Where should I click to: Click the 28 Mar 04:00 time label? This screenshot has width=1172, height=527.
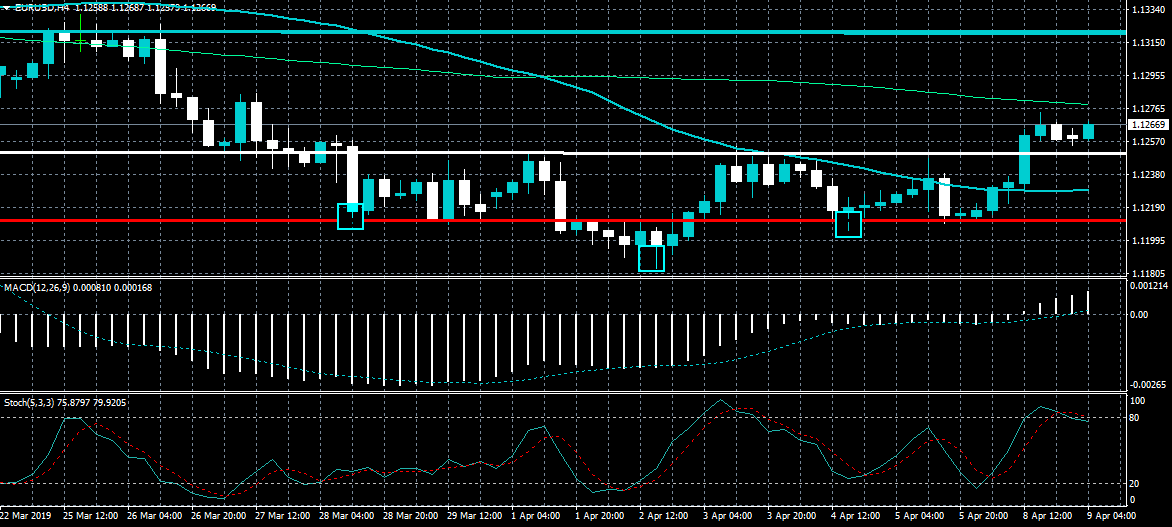(x=346, y=516)
